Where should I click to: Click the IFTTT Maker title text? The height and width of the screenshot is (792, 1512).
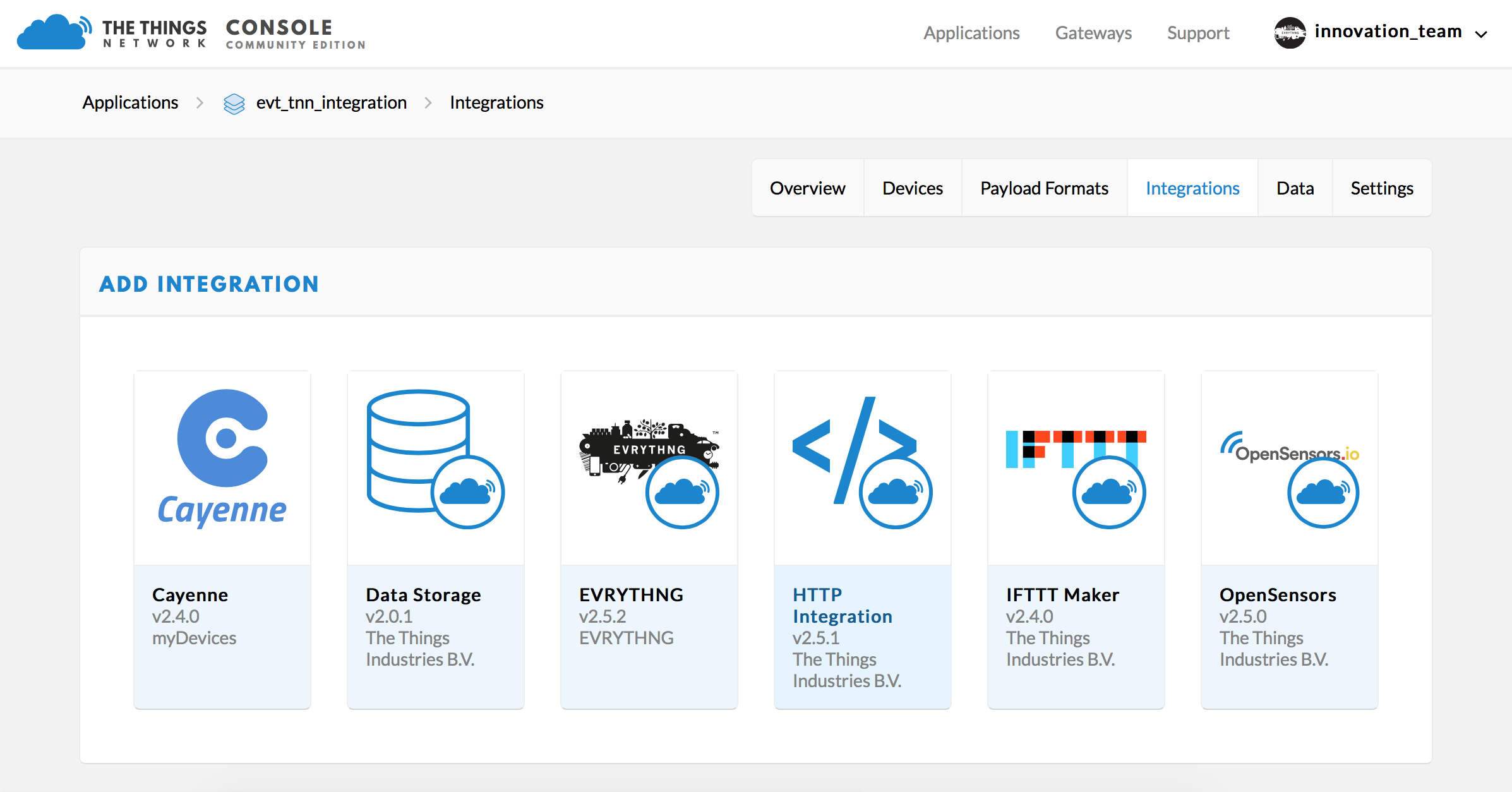click(x=1062, y=595)
